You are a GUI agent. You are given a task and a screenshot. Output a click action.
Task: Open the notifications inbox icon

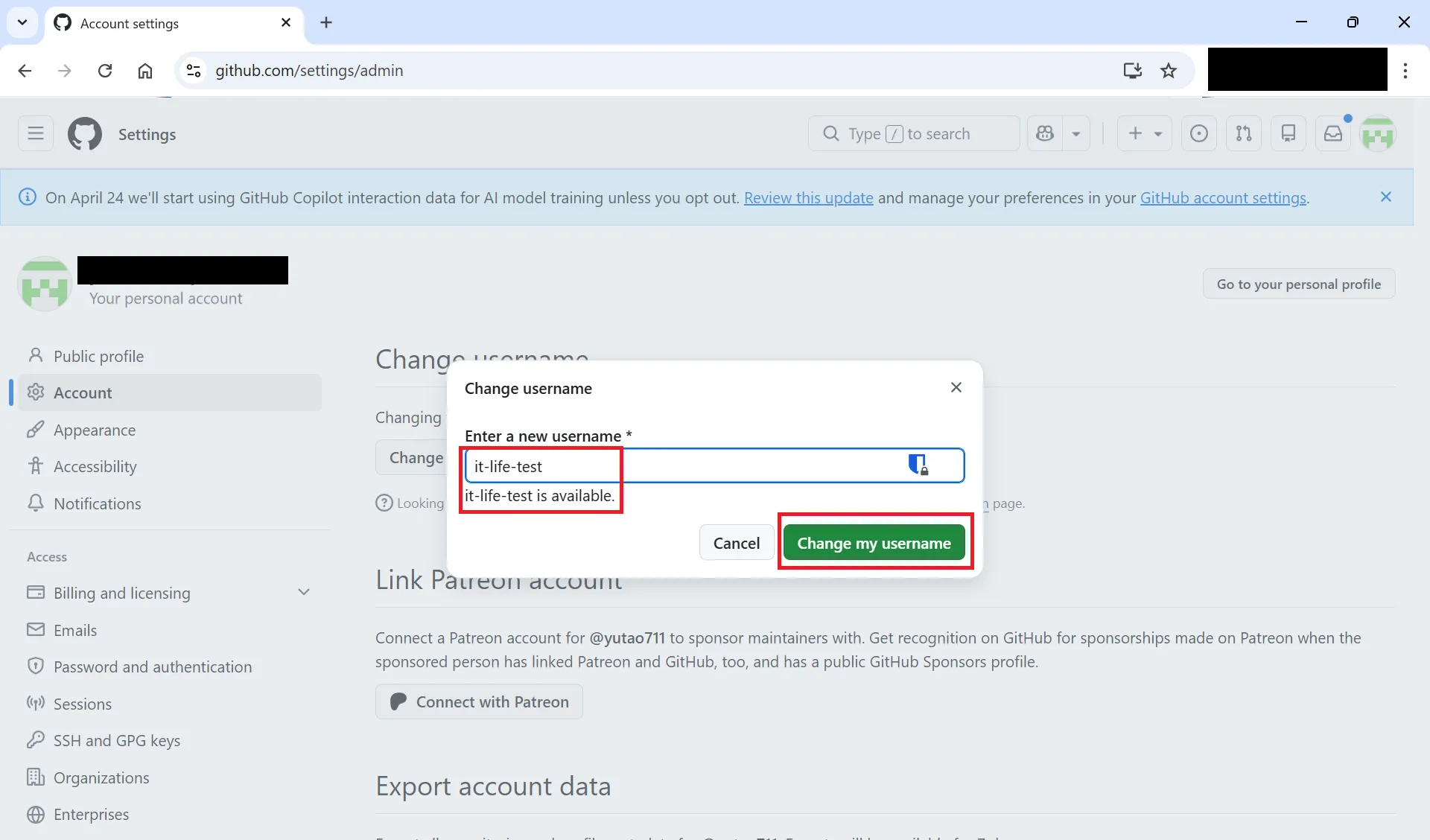(1332, 134)
